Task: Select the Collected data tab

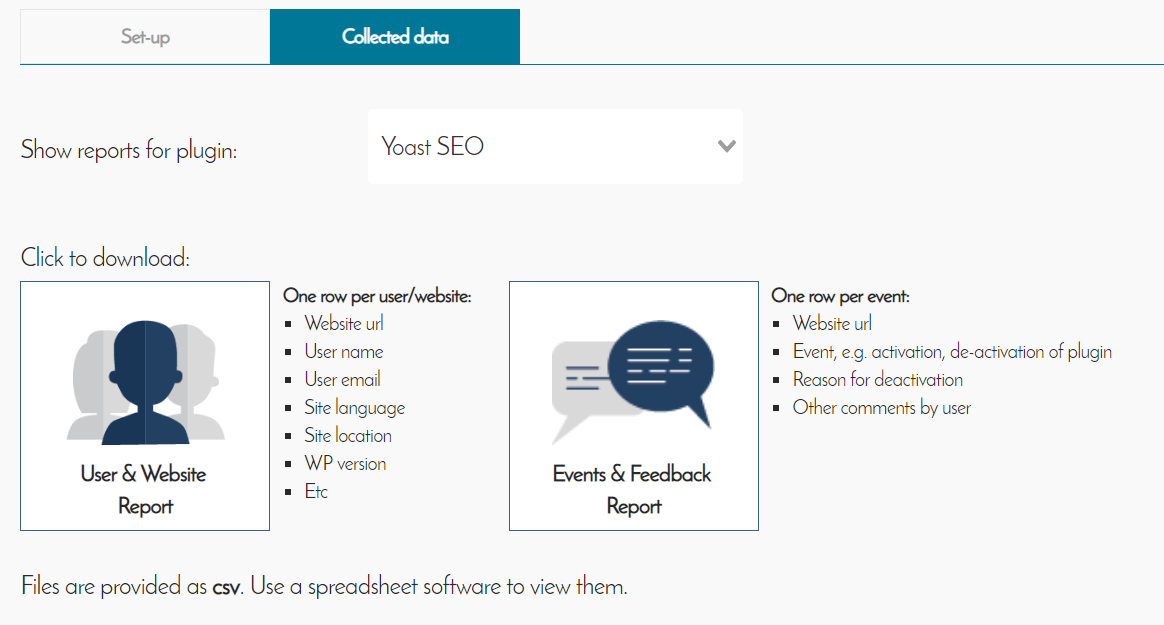Action: point(395,37)
